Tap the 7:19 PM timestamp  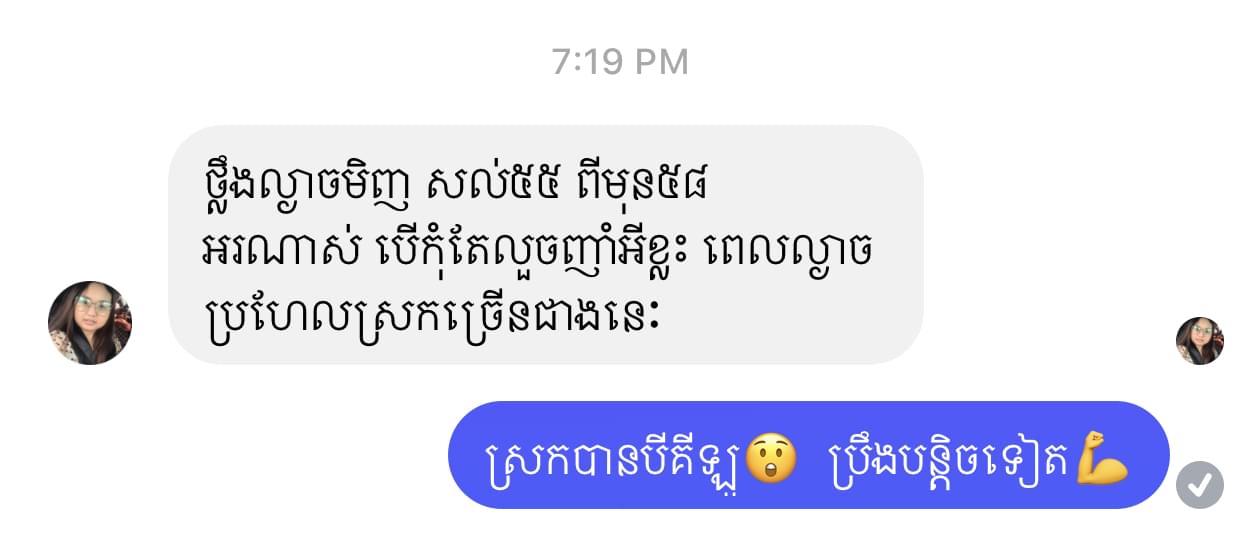tap(620, 62)
